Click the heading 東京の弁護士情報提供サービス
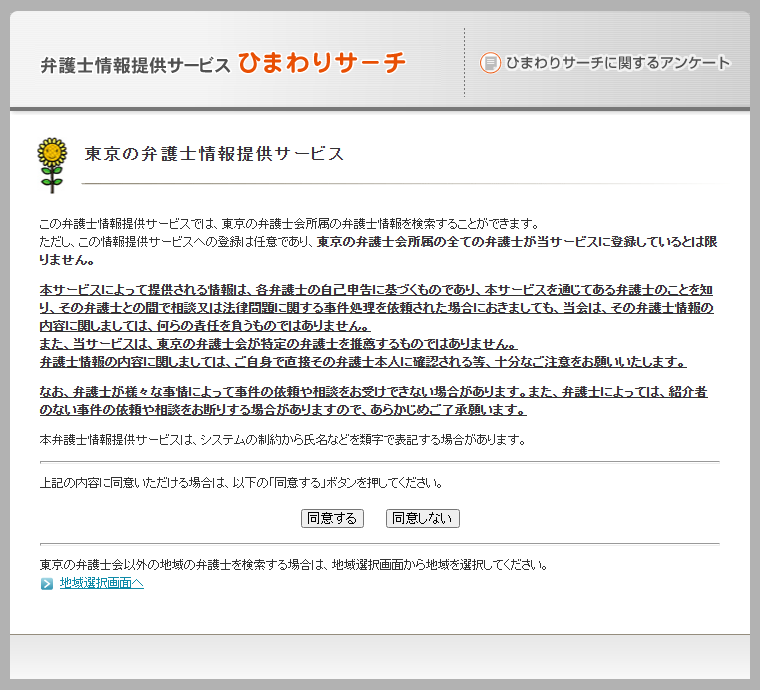This screenshot has width=760, height=690. pos(214,154)
